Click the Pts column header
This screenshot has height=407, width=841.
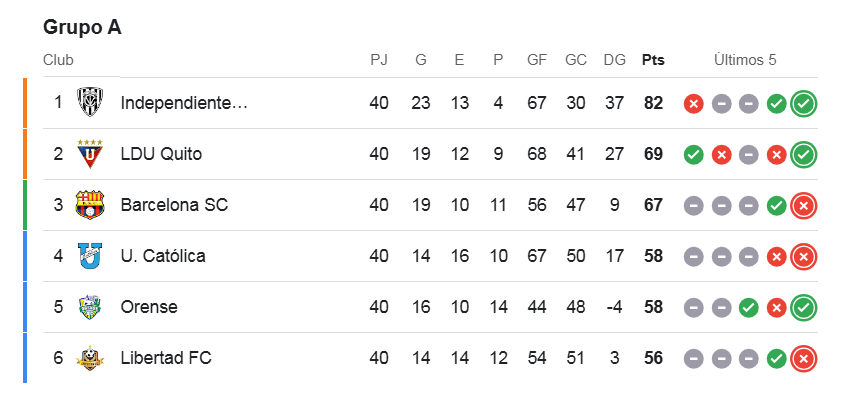[x=653, y=60]
